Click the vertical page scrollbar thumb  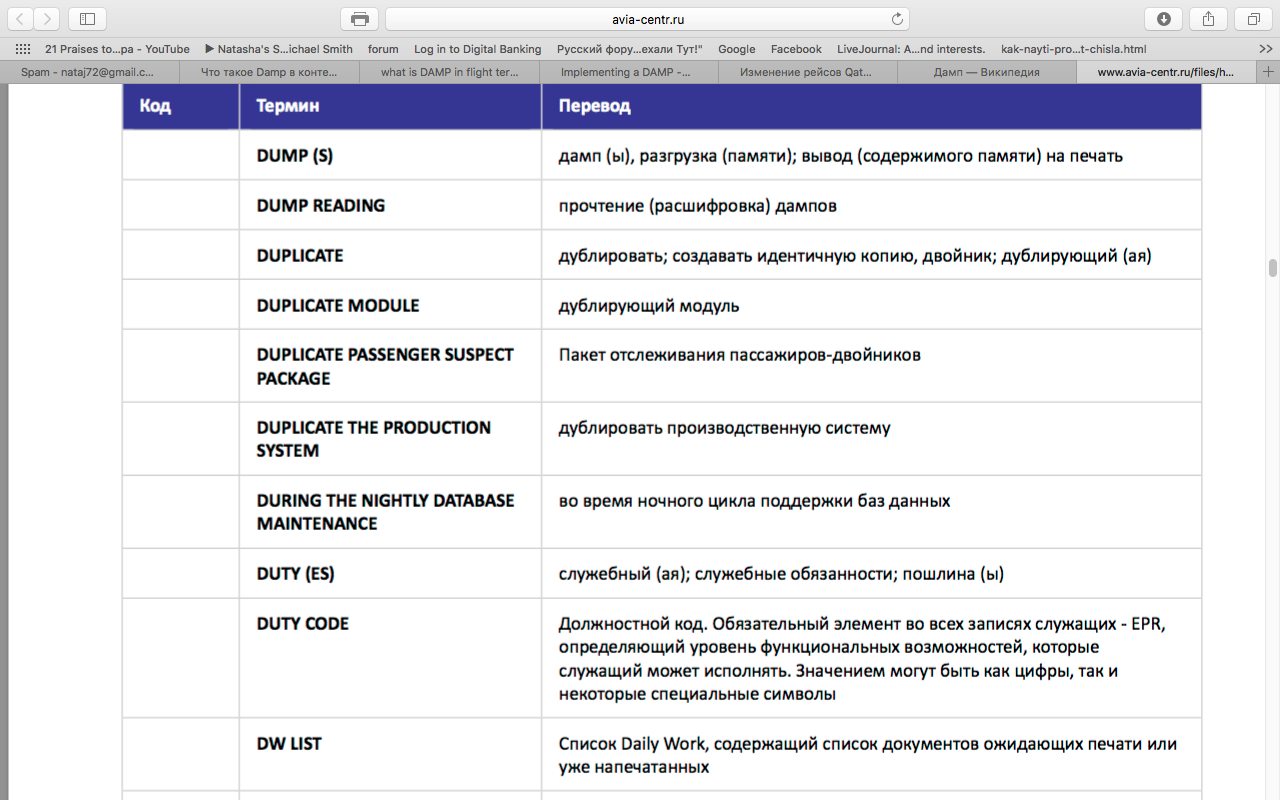pyautogui.click(x=1273, y=268)
